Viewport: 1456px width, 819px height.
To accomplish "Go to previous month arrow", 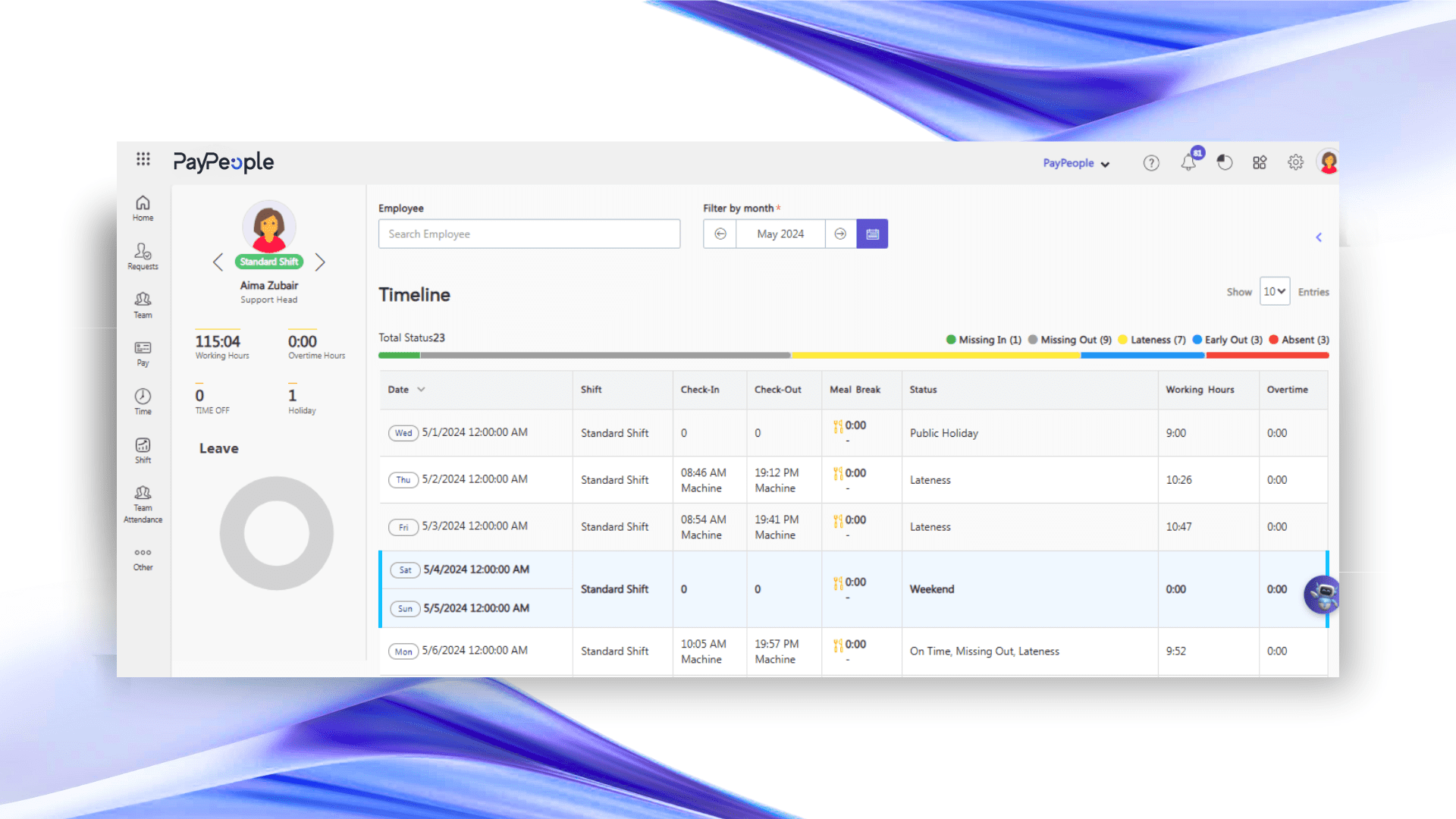I will coord(720,234).
